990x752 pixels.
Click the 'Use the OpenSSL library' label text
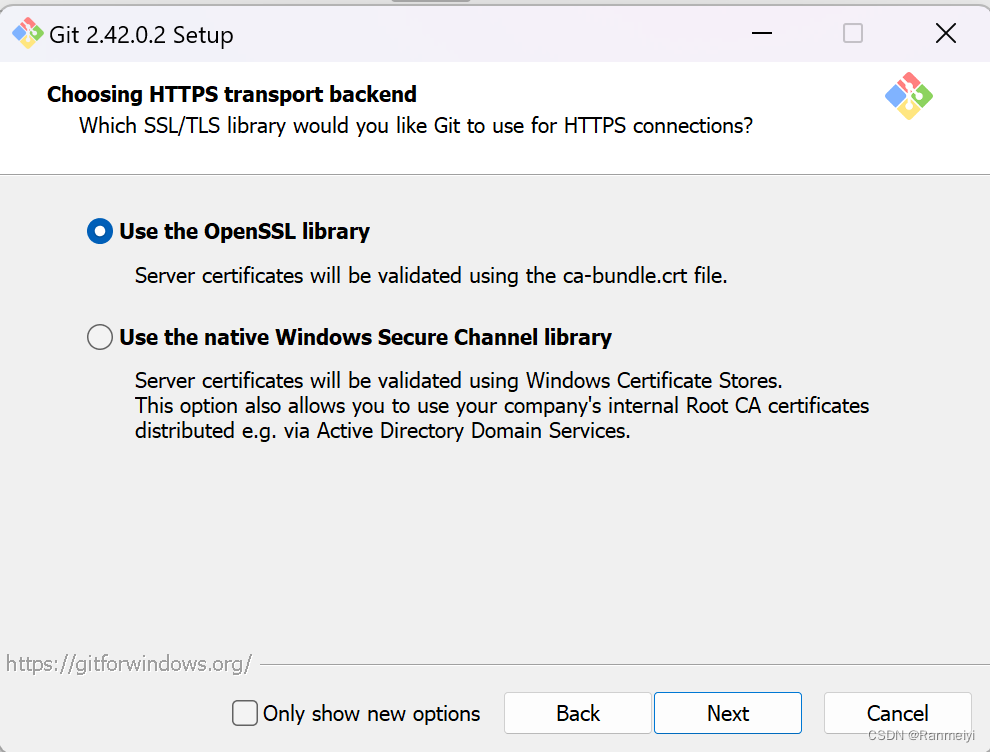(x=244, y=232)
